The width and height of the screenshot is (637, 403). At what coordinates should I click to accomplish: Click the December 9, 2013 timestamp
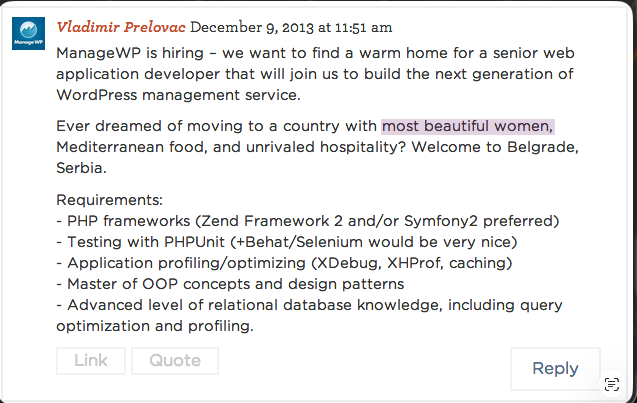point(291,26)
